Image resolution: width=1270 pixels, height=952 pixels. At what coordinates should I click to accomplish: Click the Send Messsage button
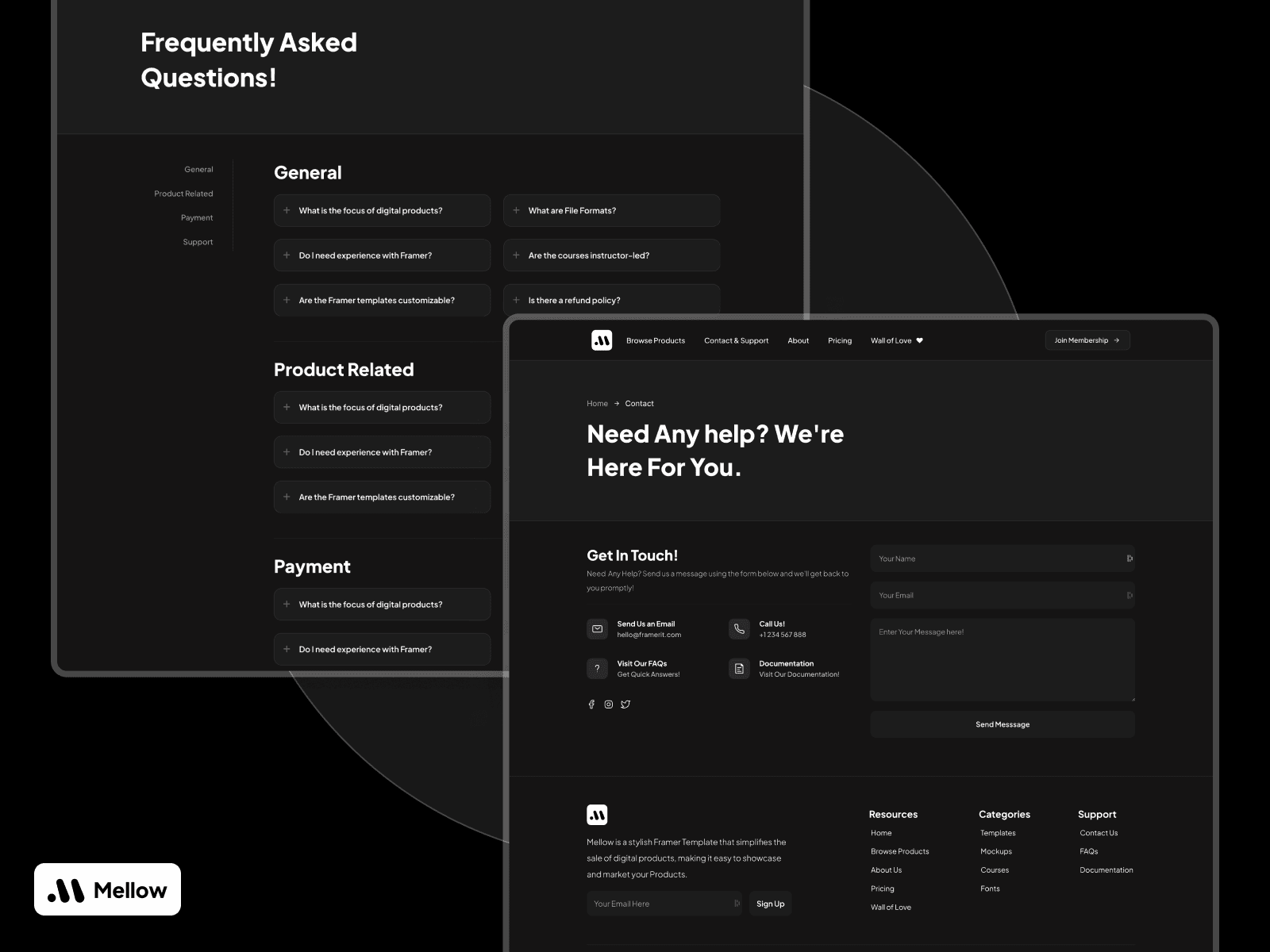pos(1003,724)
